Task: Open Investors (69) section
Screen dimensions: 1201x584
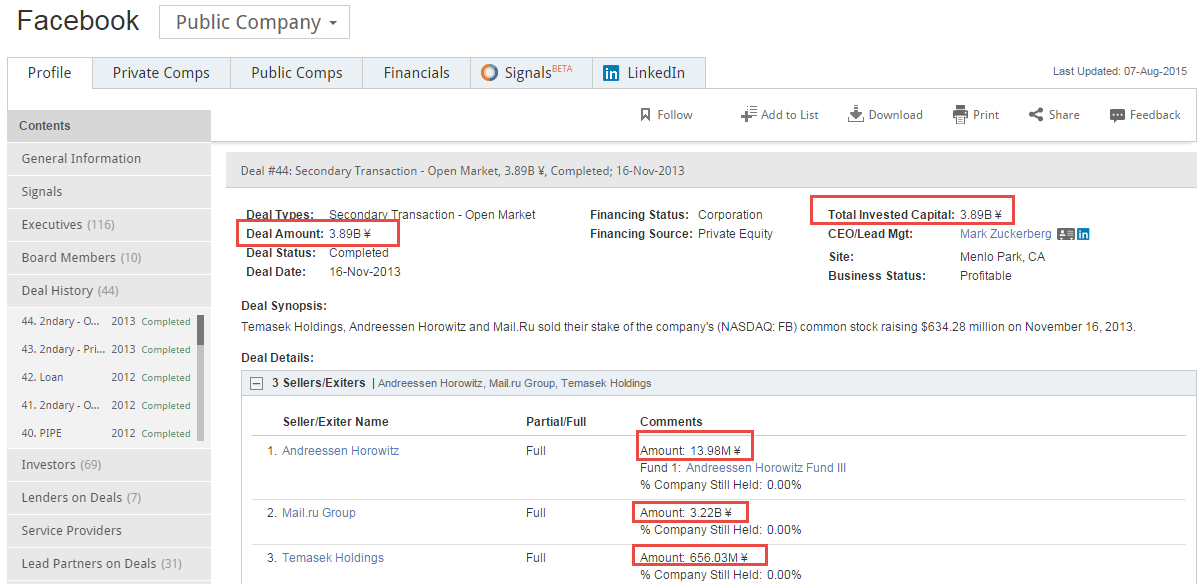Action: point(109,465)
